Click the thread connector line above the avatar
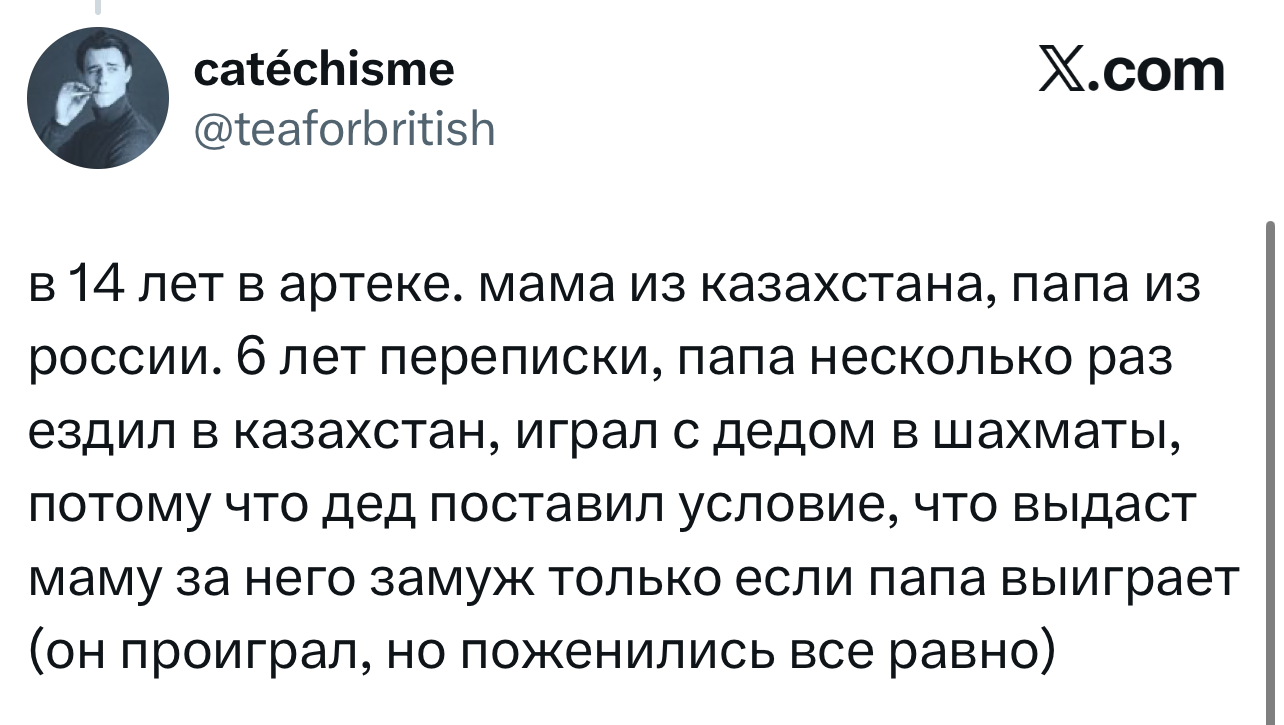1284x725 pixels. click(98, 8)
